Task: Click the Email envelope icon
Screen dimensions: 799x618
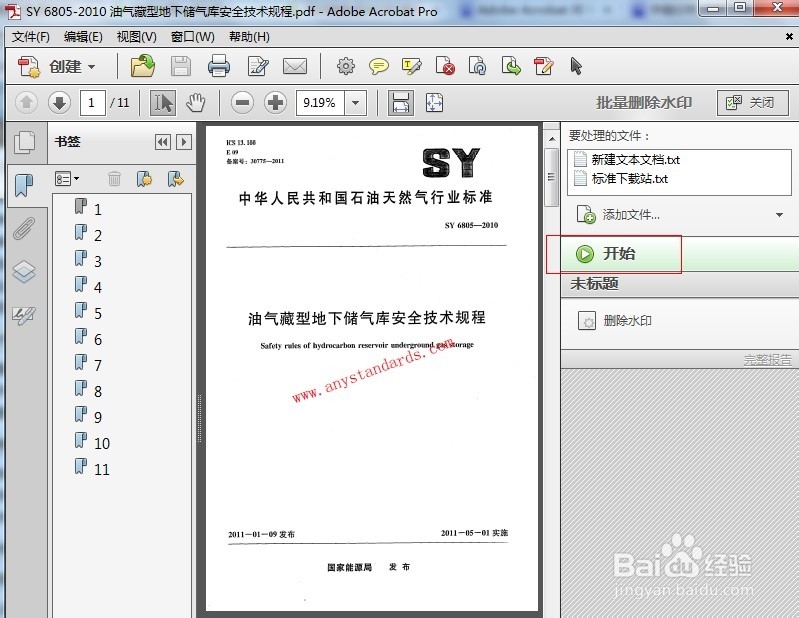Action: point(295,66)
